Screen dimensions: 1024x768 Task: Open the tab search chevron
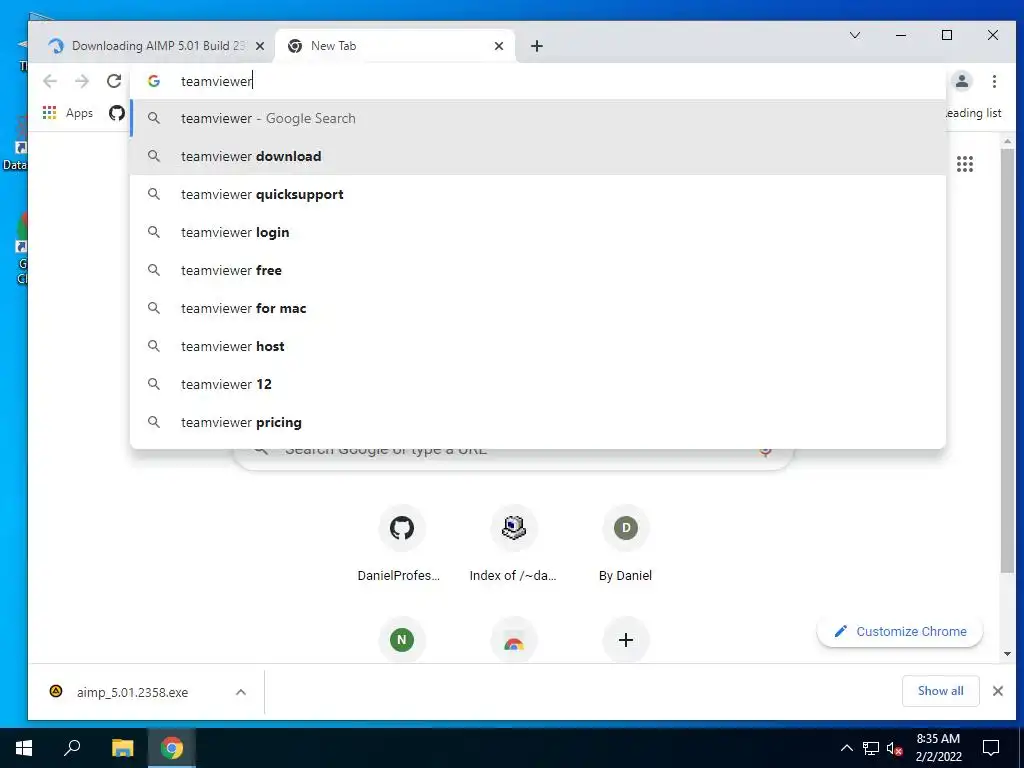[855, 35]
